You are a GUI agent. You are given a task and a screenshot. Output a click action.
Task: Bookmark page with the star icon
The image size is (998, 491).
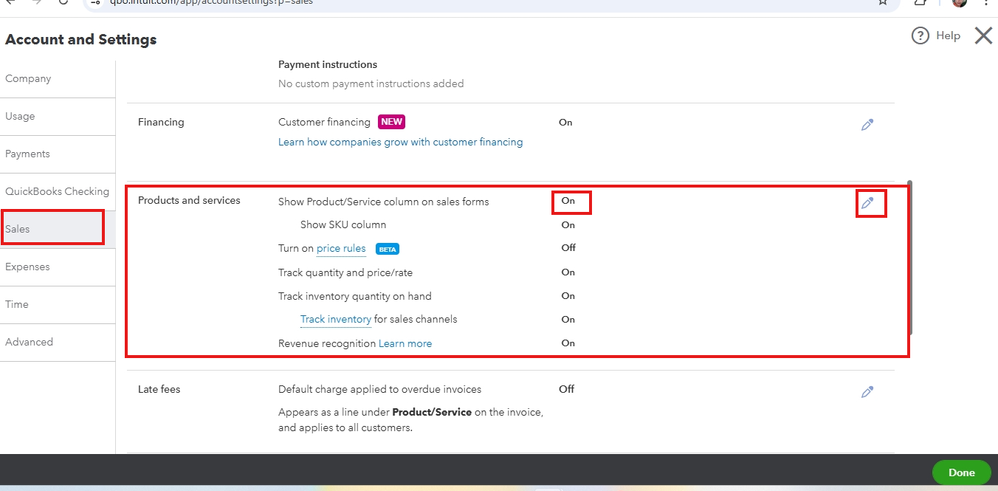(x=883, y=3)
